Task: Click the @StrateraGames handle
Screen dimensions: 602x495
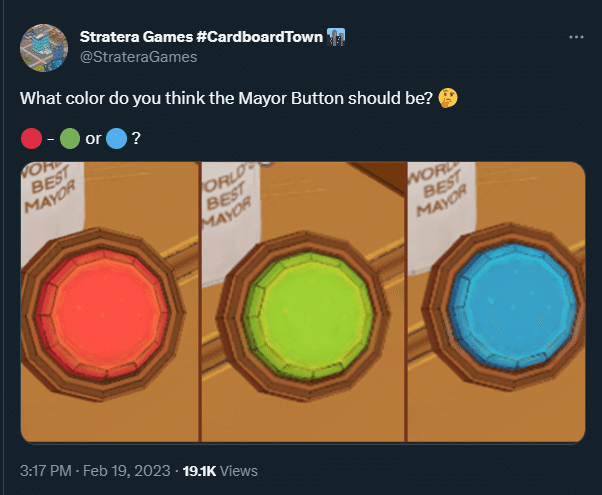Action: pyautogui.click(x=138, y=57)
